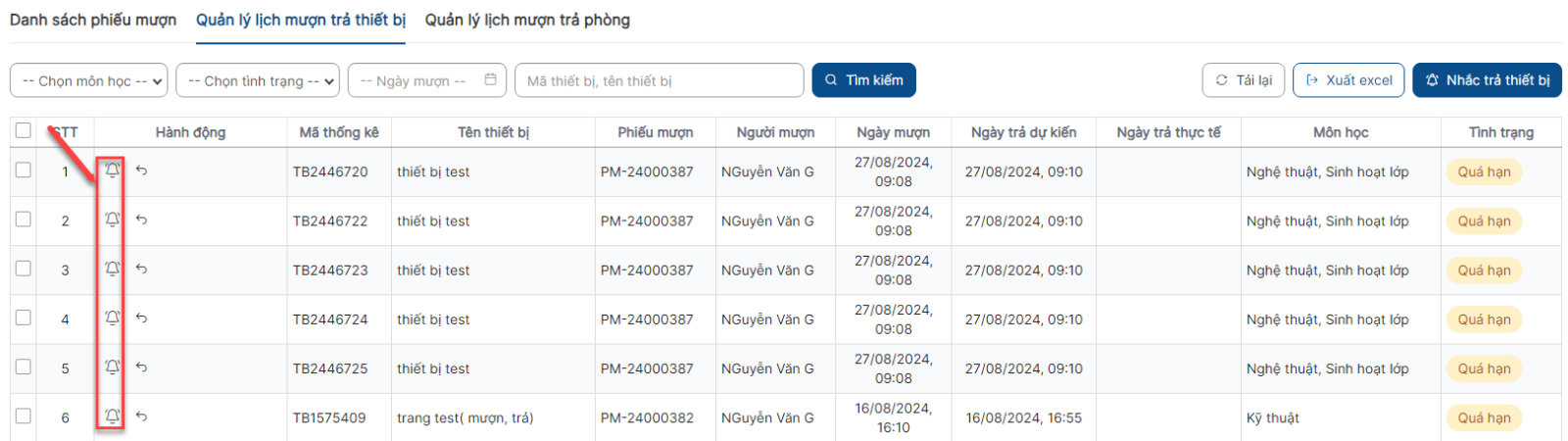Tick the checkbox for row 1
Viewport: 1568px width, 441px height.
[24, 170]
